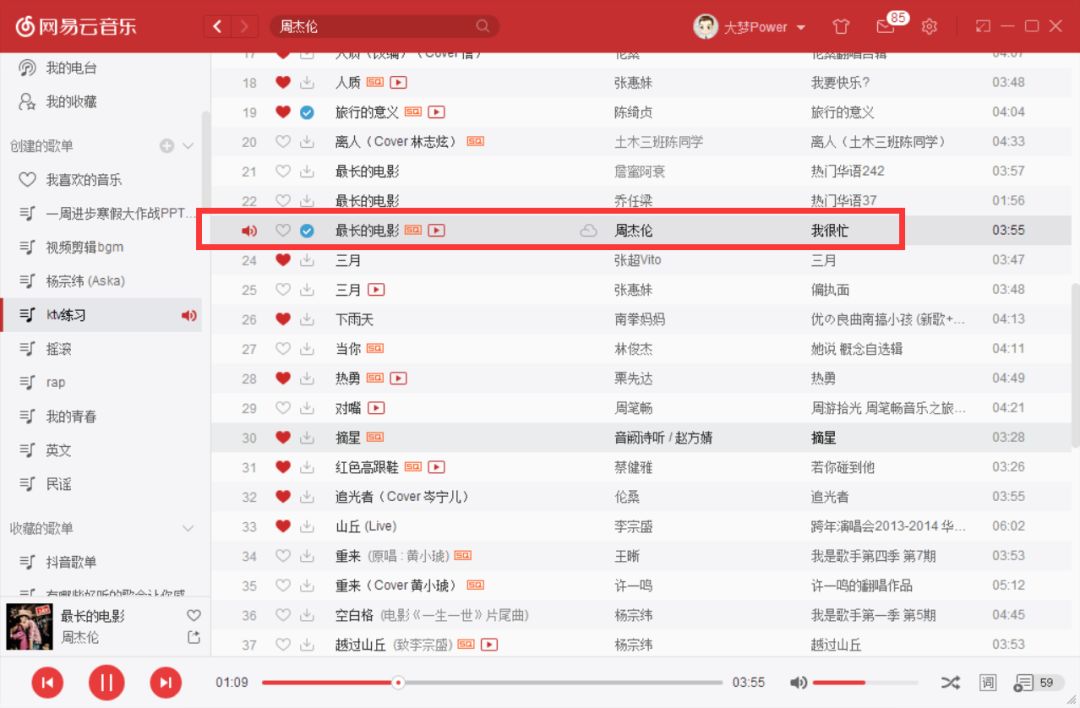
Task: Open the 大梦Power account dropdown
Action: [x=750, y=27]
